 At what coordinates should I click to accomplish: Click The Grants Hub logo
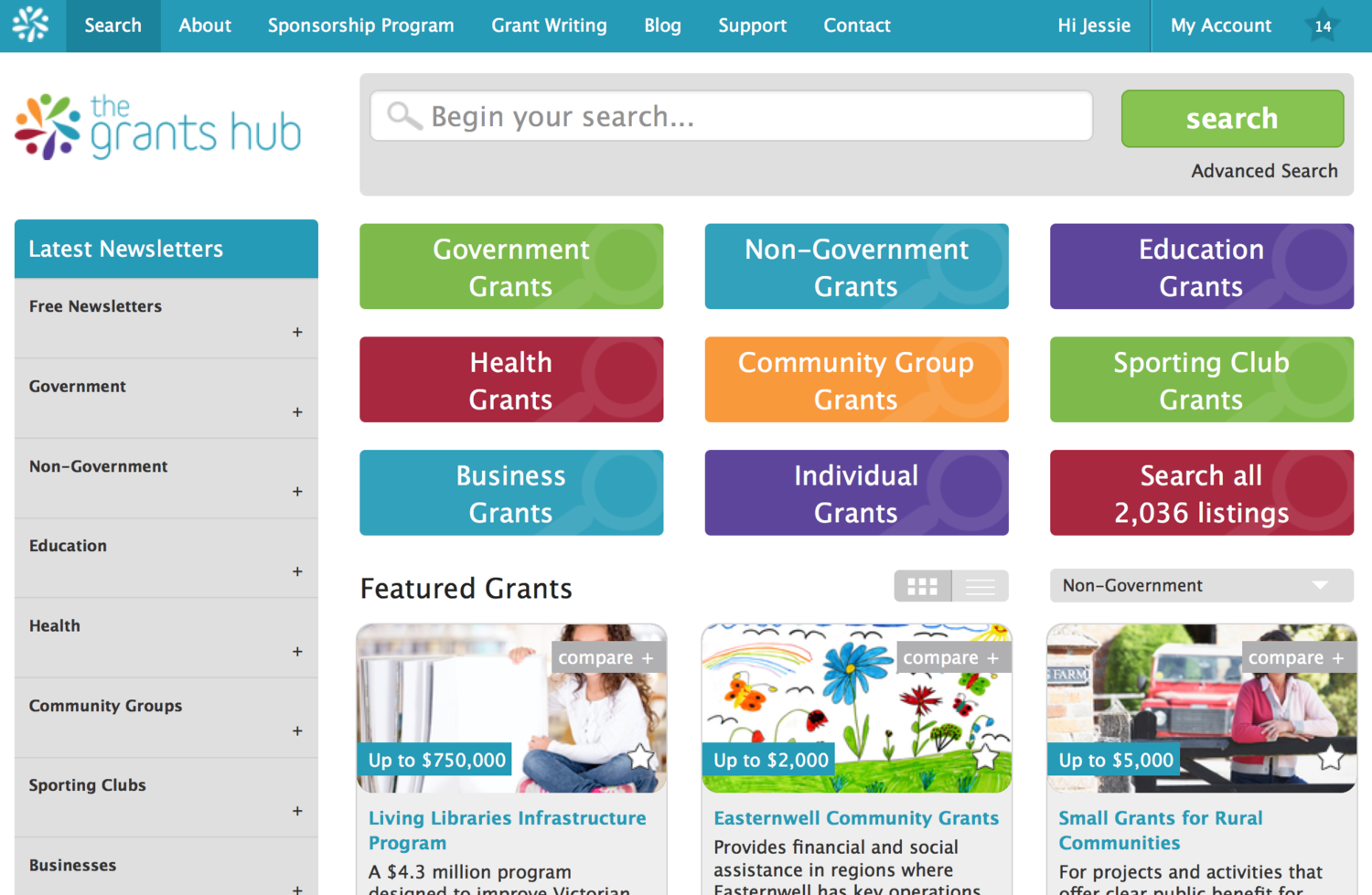click(x=158, y=128)
